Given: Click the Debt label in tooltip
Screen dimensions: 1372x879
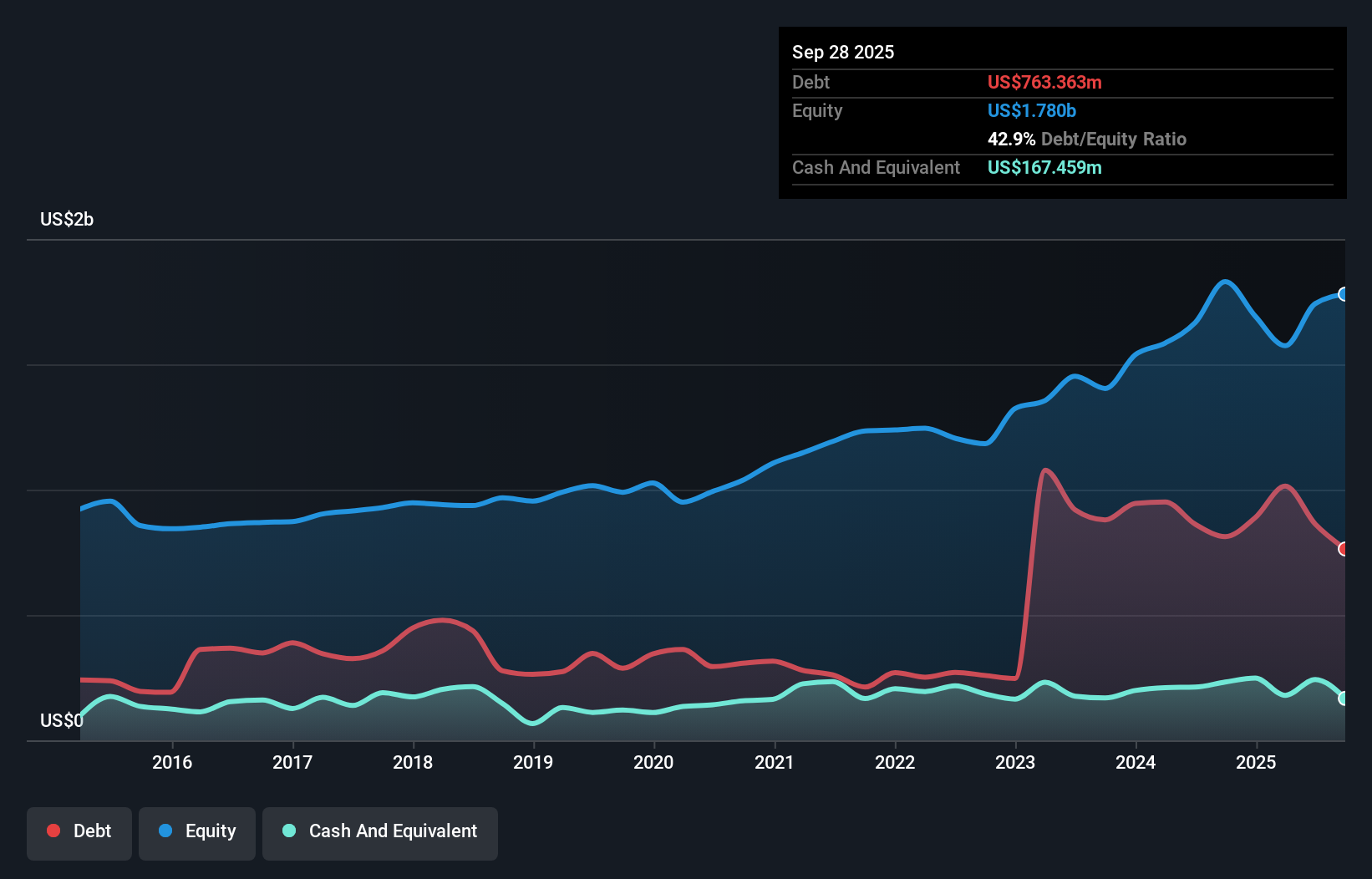Looking at the screenshot, I should tap(810, 82).
